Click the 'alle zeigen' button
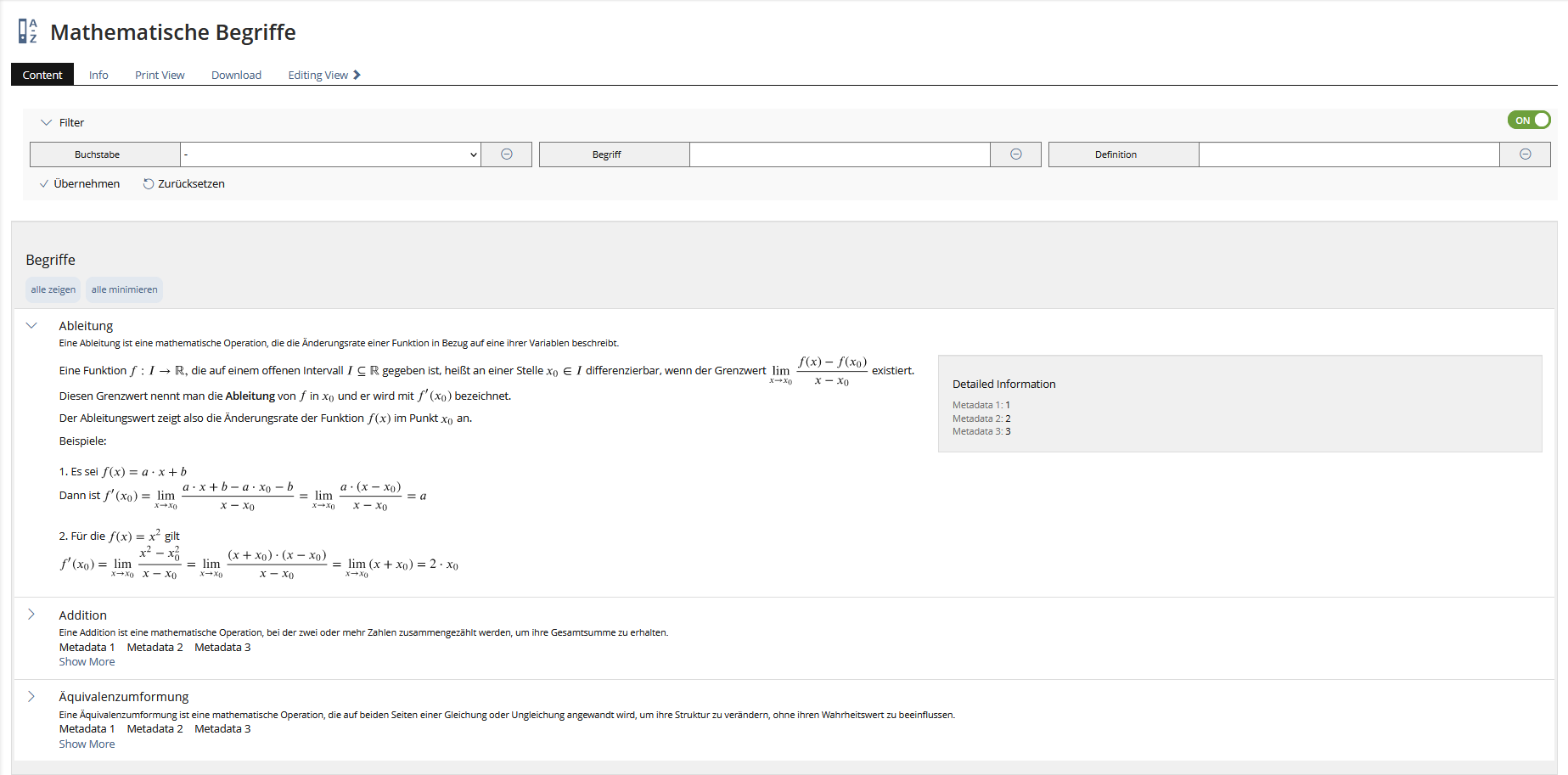The image size is (1568, 775). point(53,289)
